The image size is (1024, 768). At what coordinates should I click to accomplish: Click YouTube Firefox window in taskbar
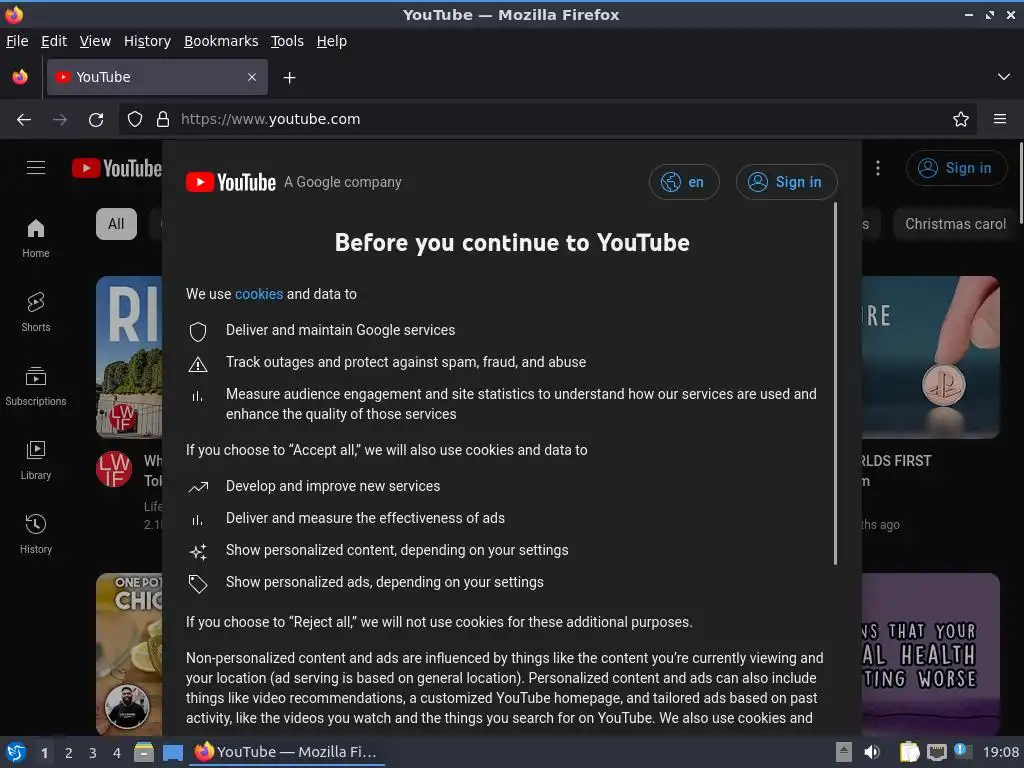287,752
